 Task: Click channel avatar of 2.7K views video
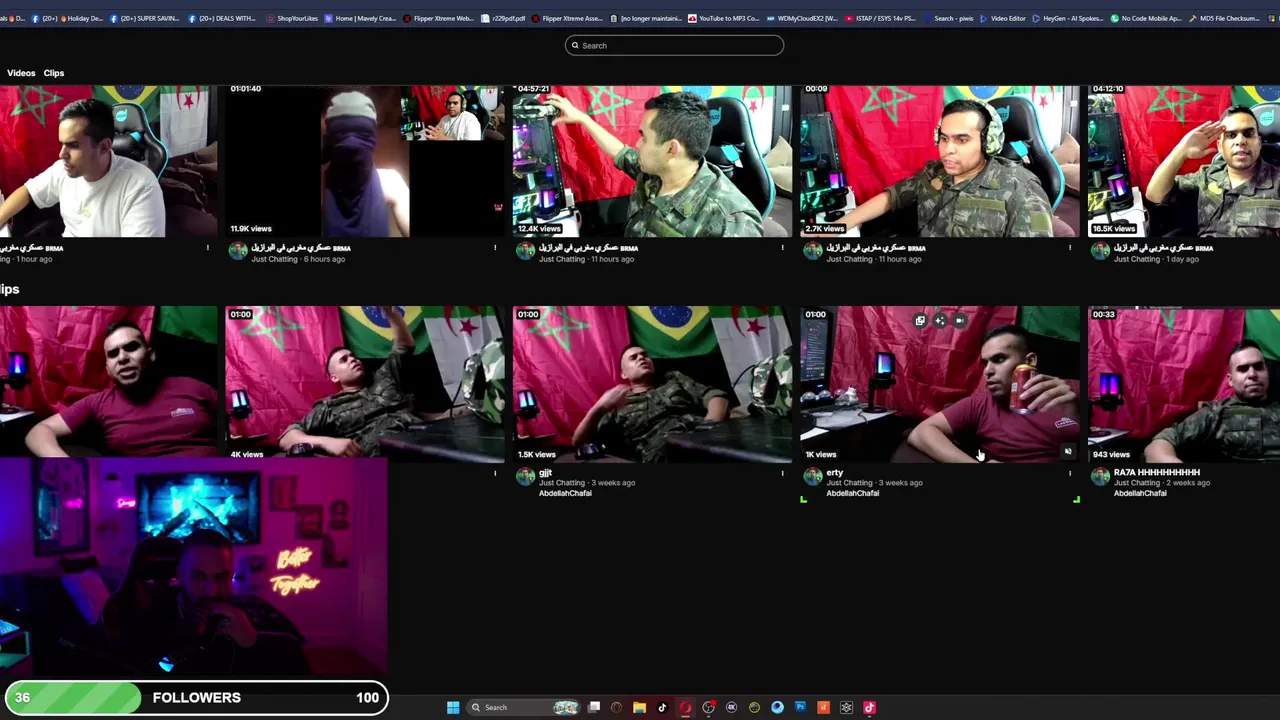coord(813,251)
